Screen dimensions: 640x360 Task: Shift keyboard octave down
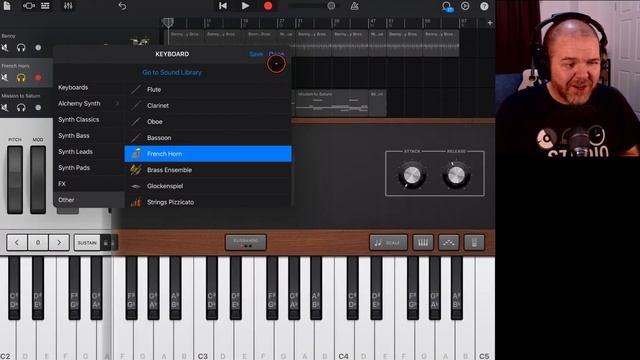click(x=17, y=242)
